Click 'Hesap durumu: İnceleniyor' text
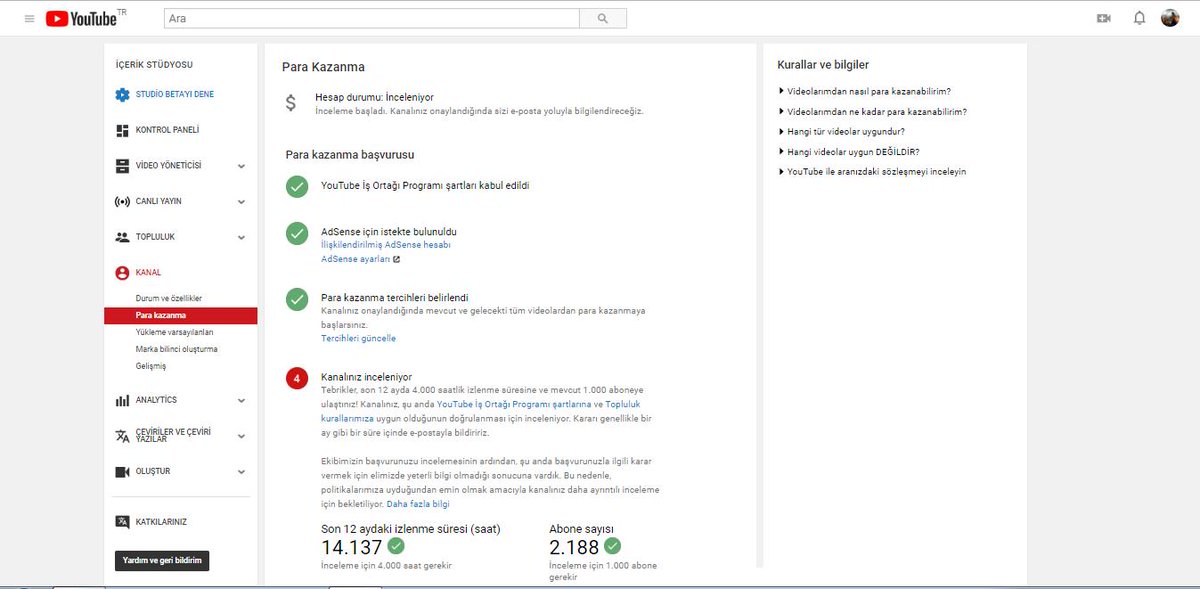1200x589 pixels. click(374, 97)
